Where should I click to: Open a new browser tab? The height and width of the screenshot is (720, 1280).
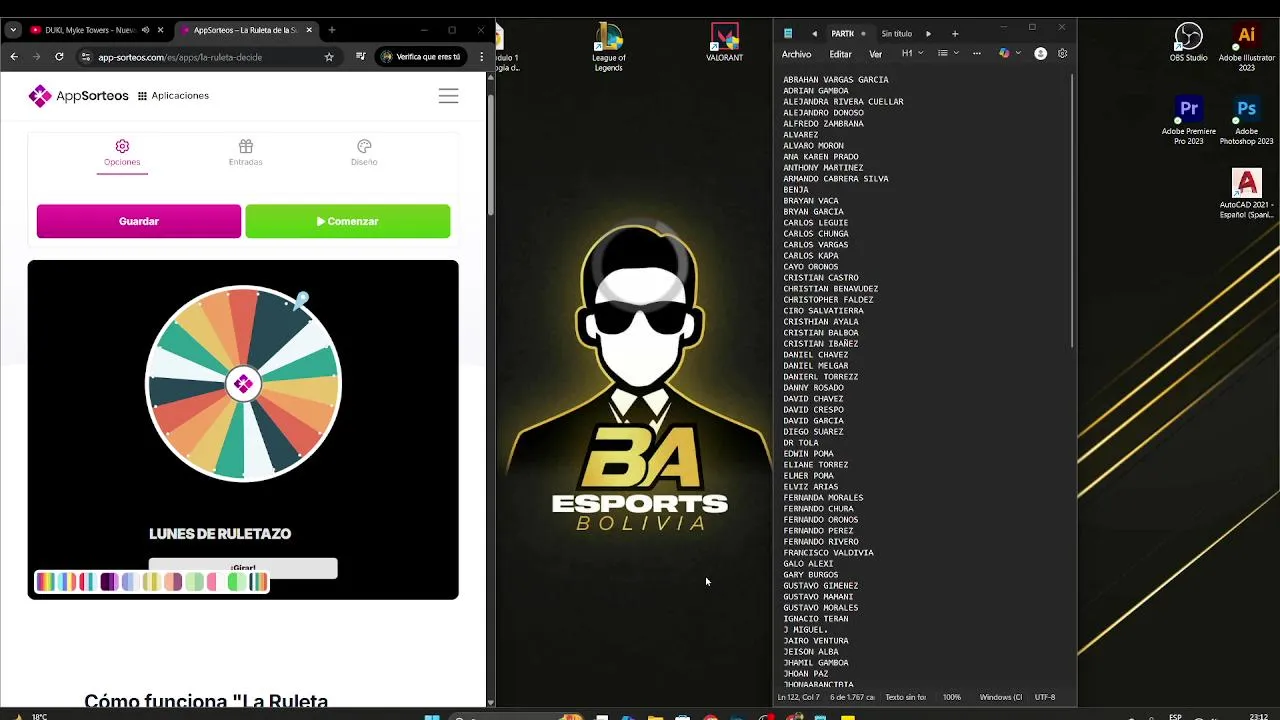(332, 30)
